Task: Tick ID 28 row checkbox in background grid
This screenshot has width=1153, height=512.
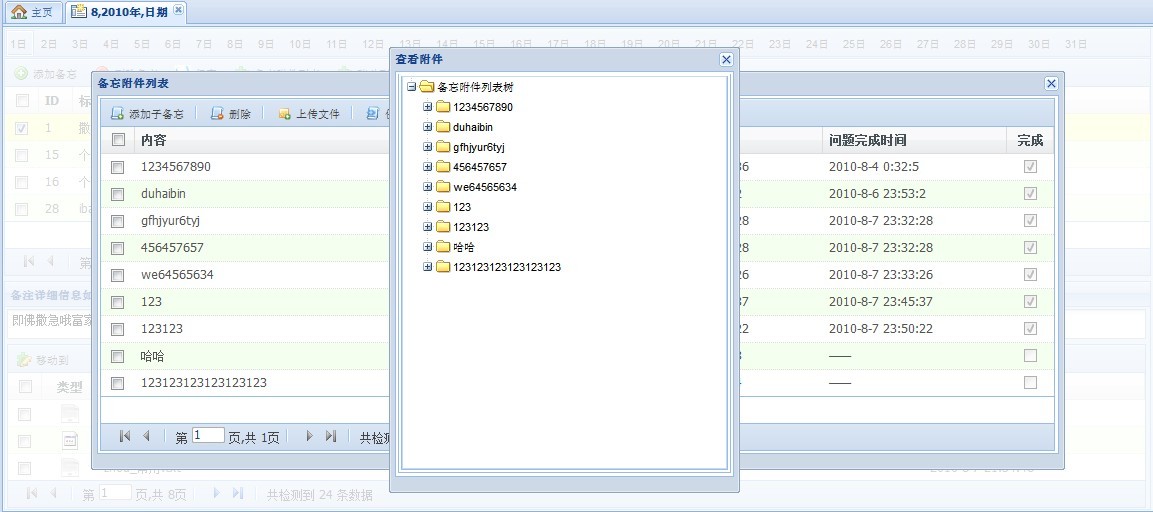Action: tap(22, 209)
